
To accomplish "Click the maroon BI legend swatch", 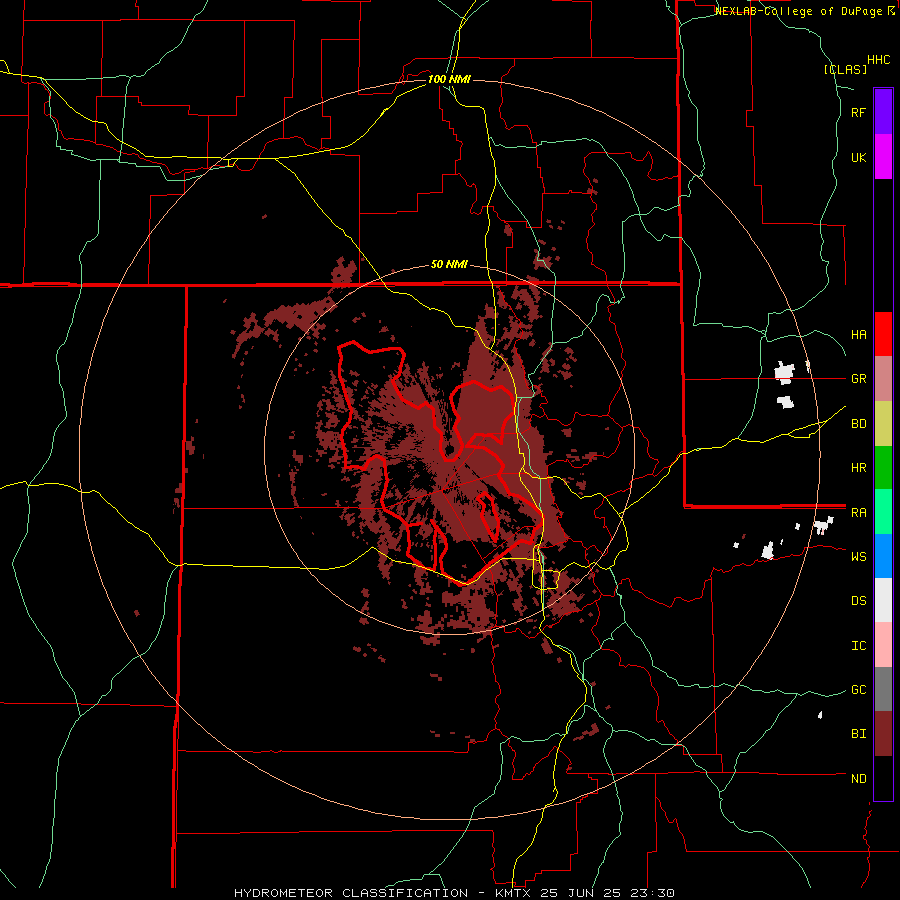I will coord(883,734).
